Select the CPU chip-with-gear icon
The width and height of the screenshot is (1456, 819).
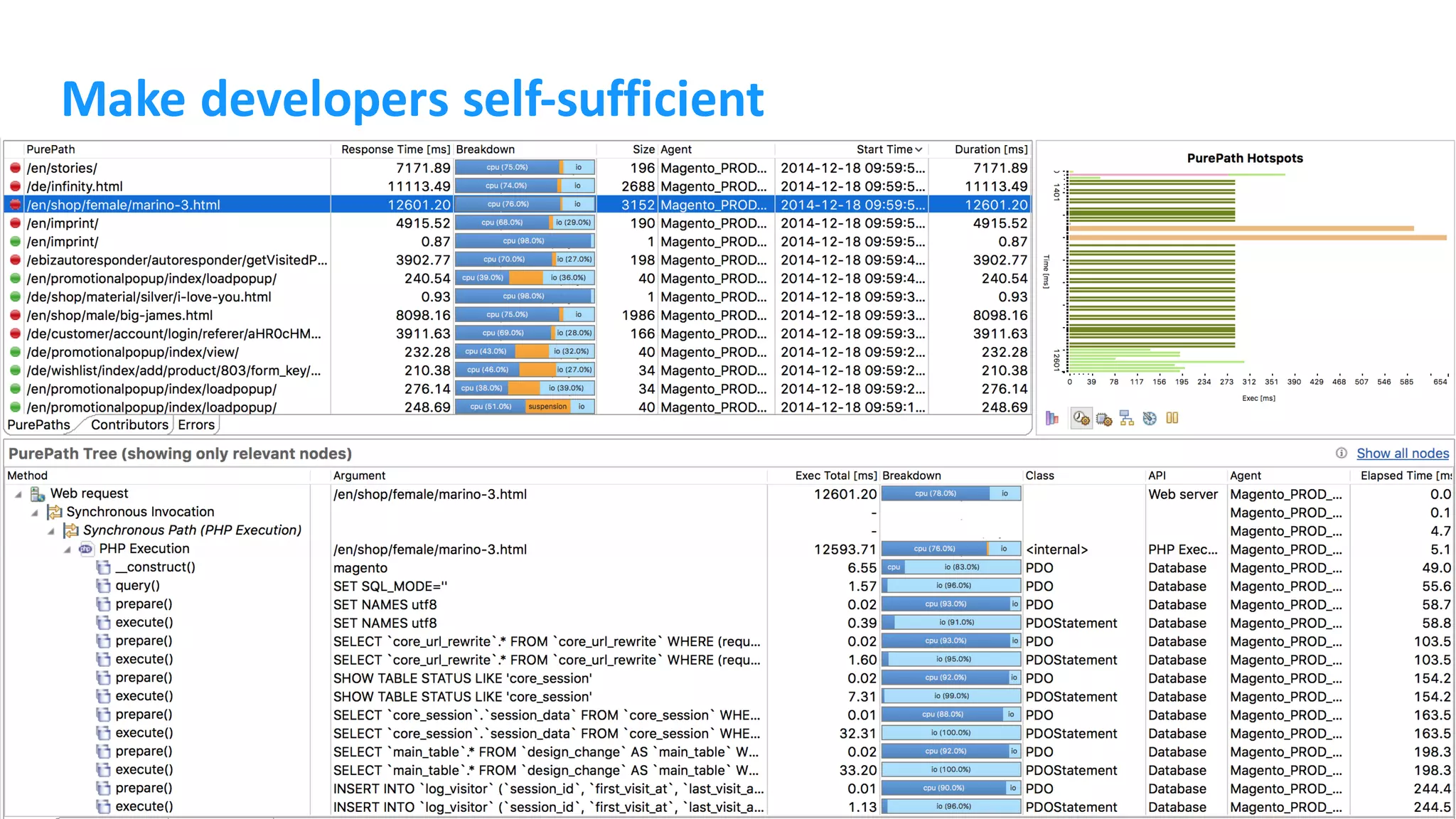[x=1104, y=419]
